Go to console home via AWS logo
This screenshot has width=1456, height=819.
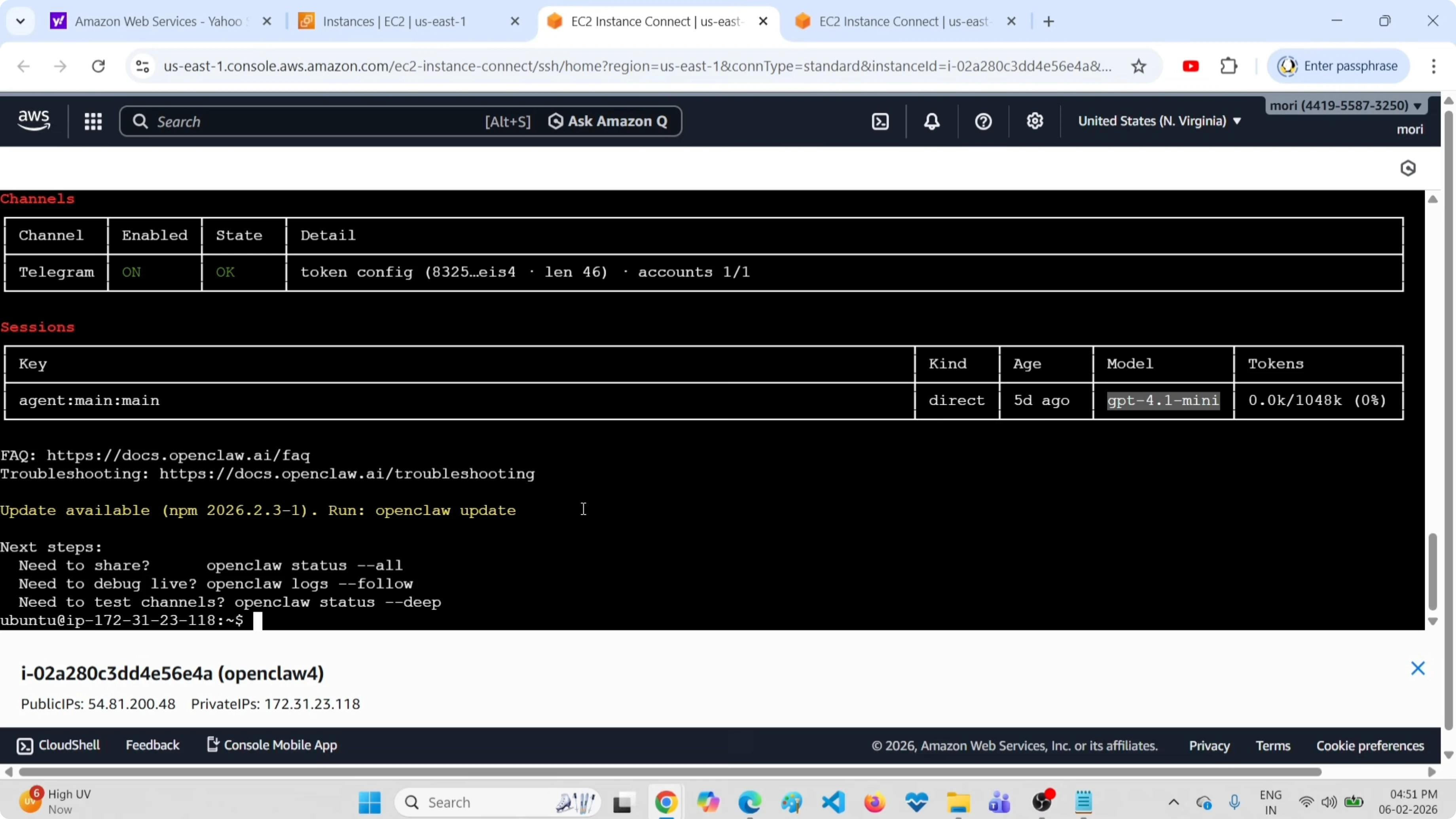pyautogui.click(x=33, y=120)
